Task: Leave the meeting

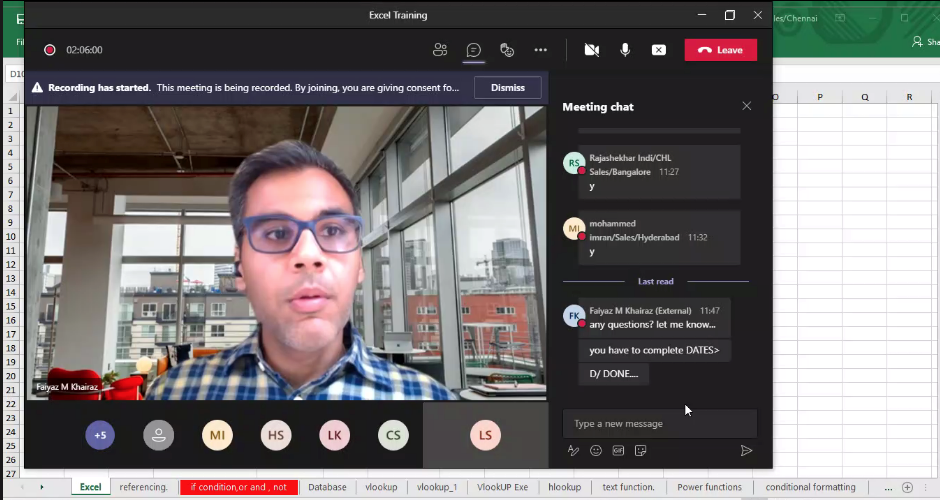Action: pos(720,50)
